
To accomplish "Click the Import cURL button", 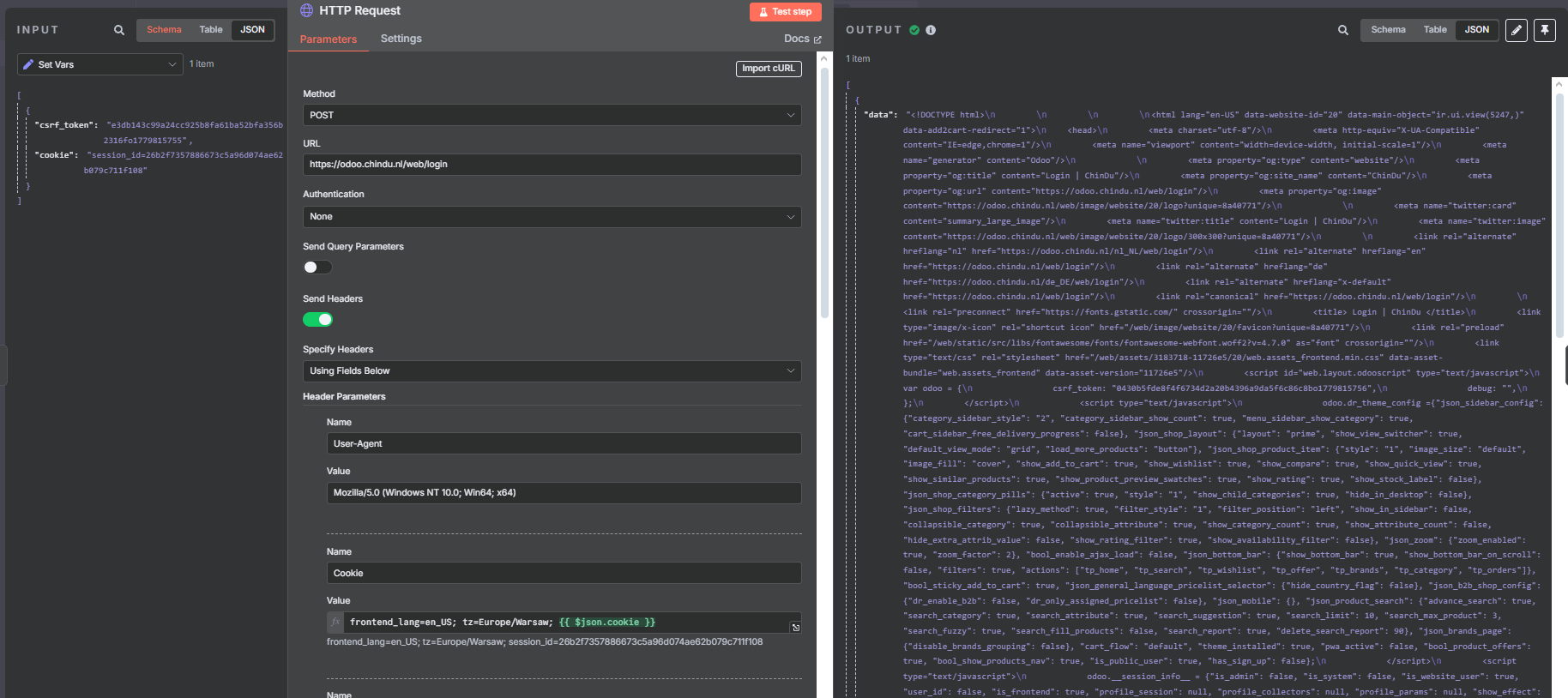I will [x=768, y=69].
